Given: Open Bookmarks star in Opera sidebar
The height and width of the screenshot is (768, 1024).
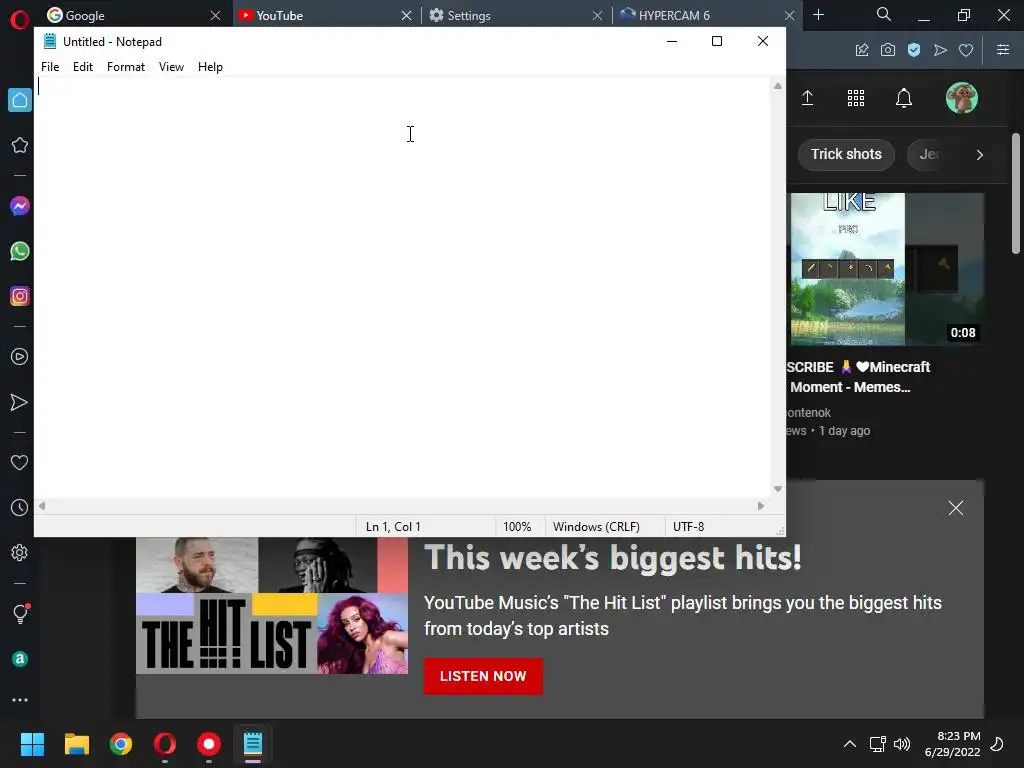Looking at the screenshot, I should (x=20, y=145).
